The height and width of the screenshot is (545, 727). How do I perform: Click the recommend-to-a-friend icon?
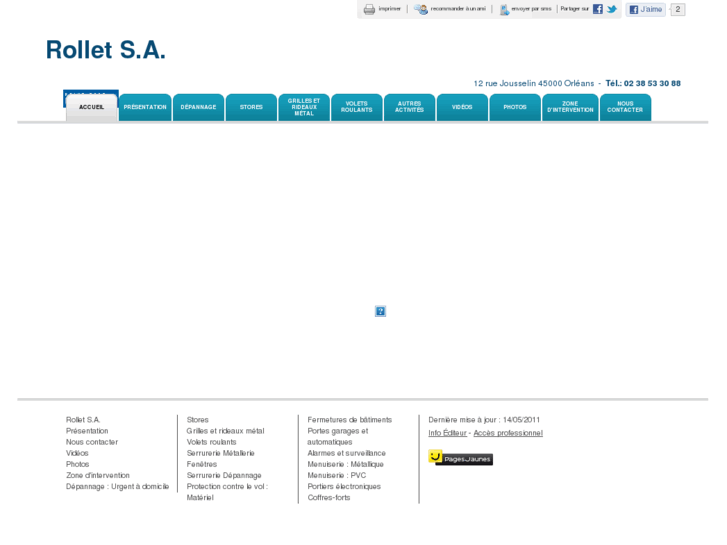click(x=421, y=9)
